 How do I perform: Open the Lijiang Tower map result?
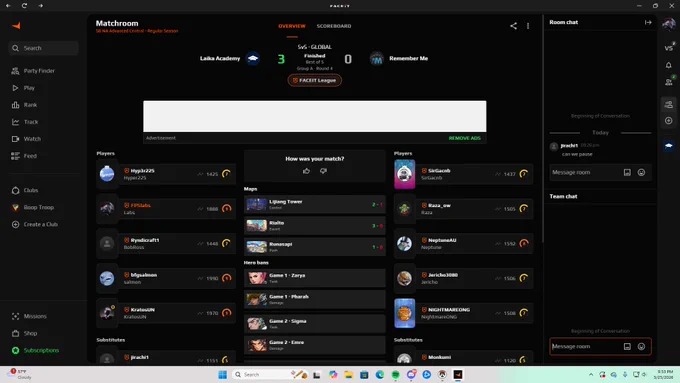pos(314,204)
